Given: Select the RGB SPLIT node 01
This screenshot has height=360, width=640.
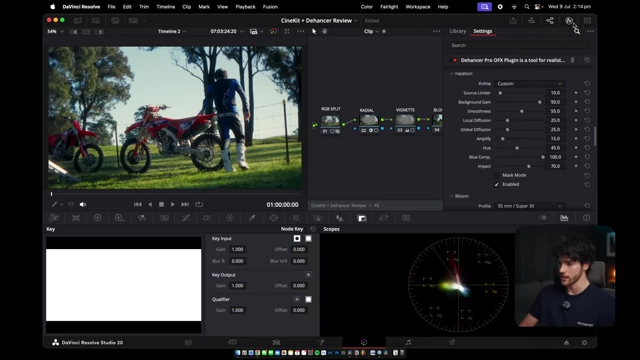Looking at the screenshot, I should (331, 123).
